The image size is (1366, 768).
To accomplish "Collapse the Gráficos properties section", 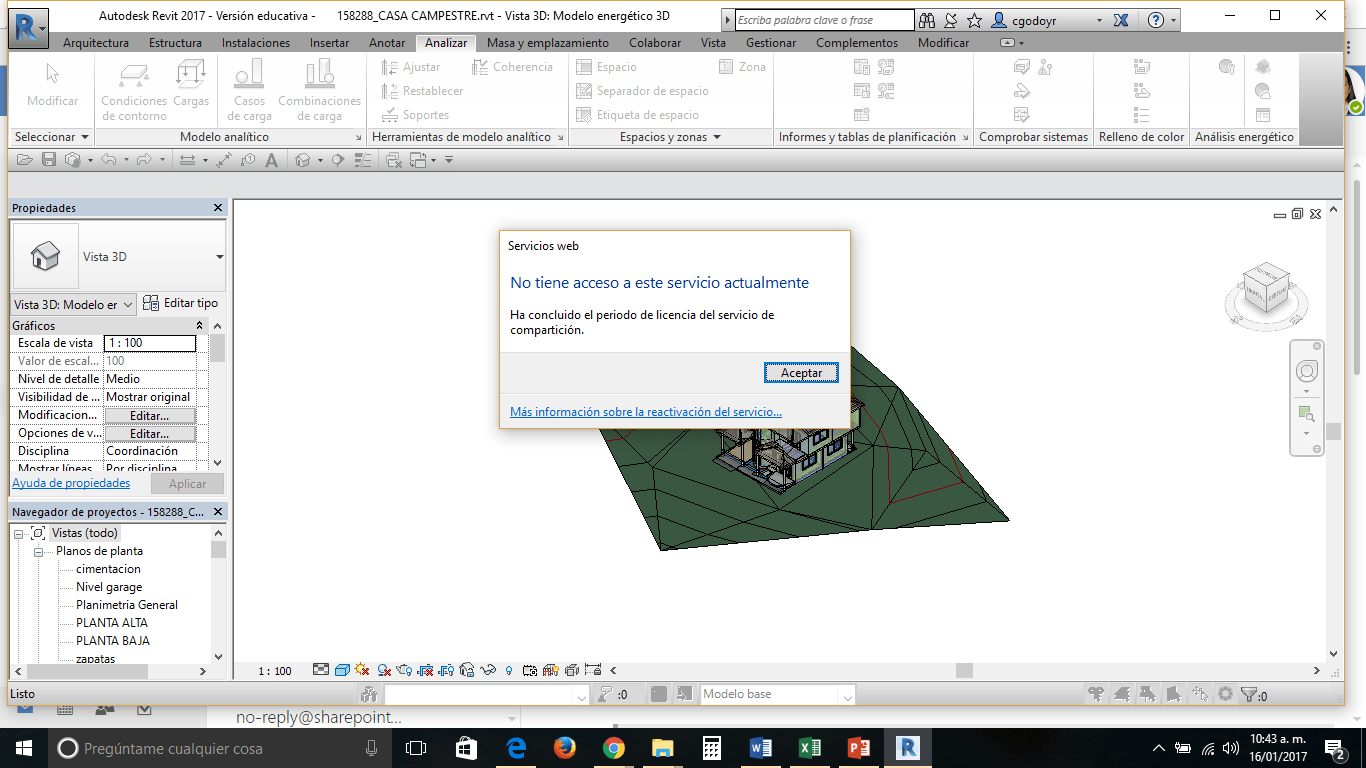I will pos(199,326).
